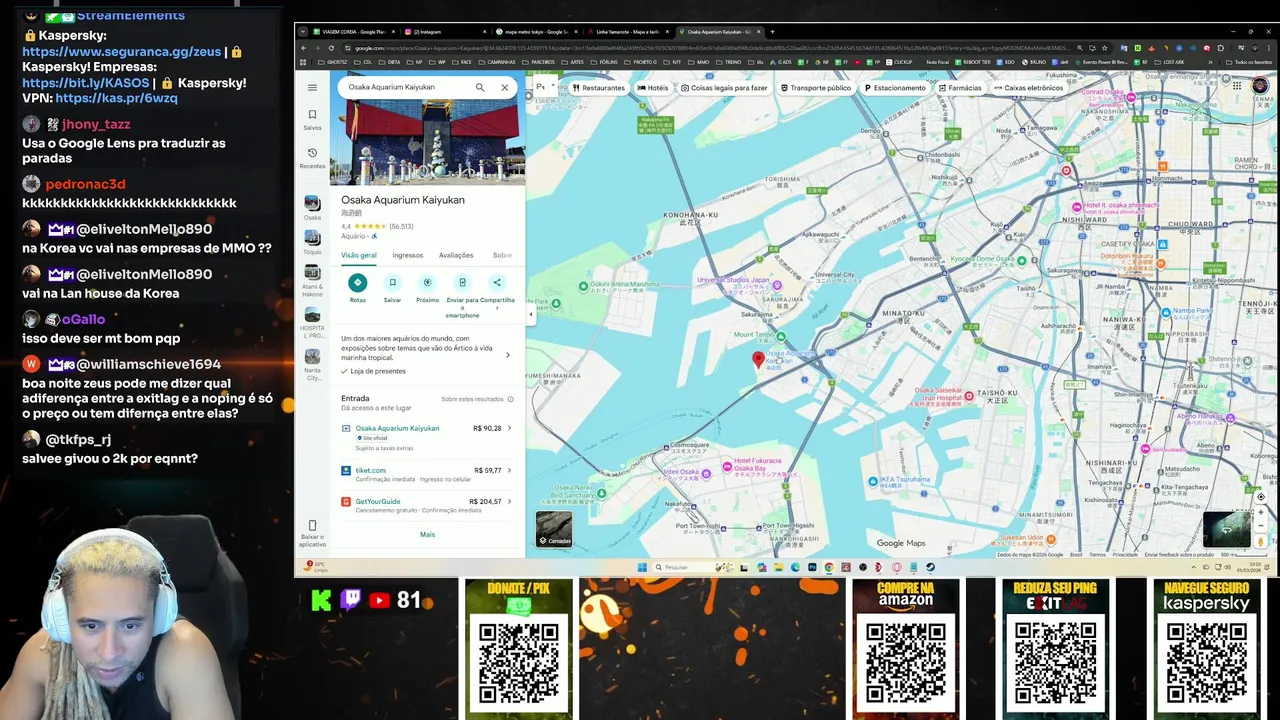Filter map by Caixas eletrônicos
1280x720 pixels.
coord(1028,88)
